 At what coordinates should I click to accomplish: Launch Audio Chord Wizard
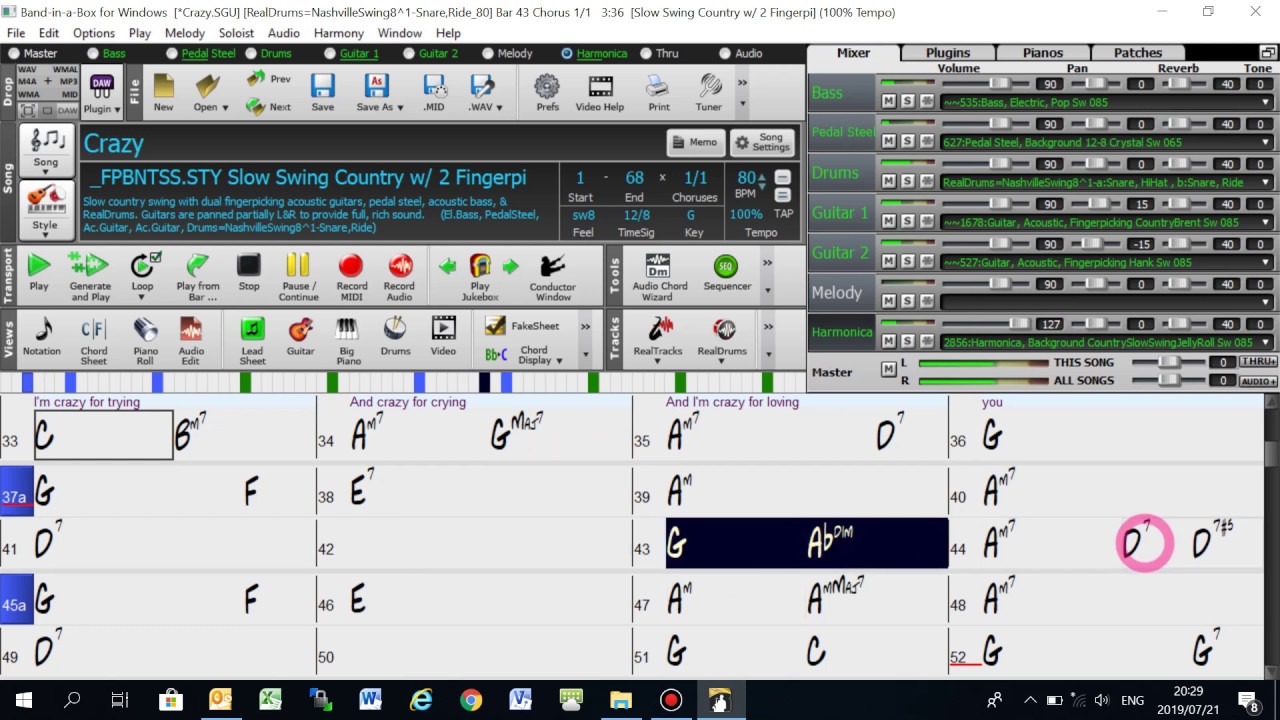(660, 275)
